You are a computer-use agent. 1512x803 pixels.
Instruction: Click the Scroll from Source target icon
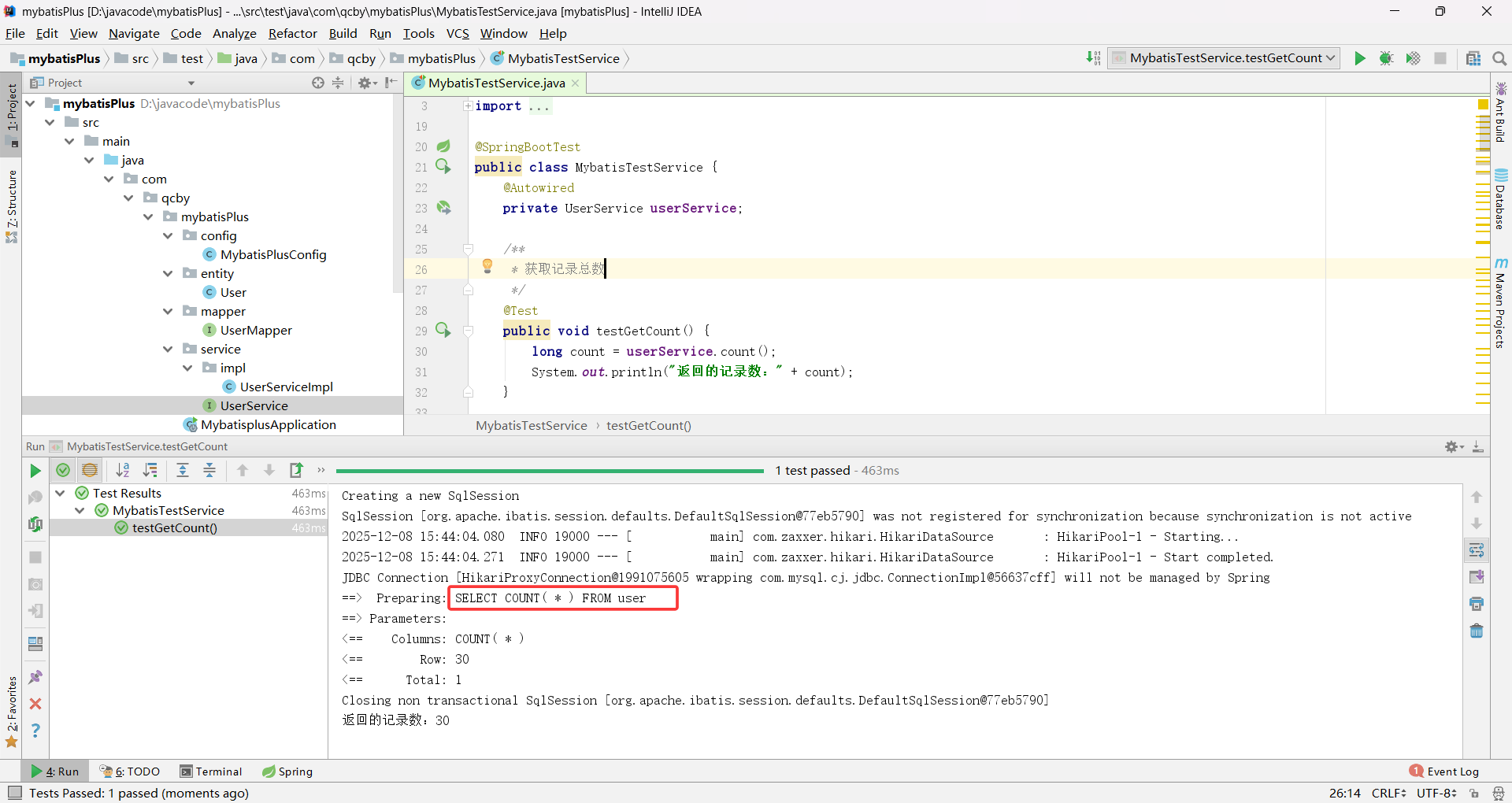coord(318,83)
